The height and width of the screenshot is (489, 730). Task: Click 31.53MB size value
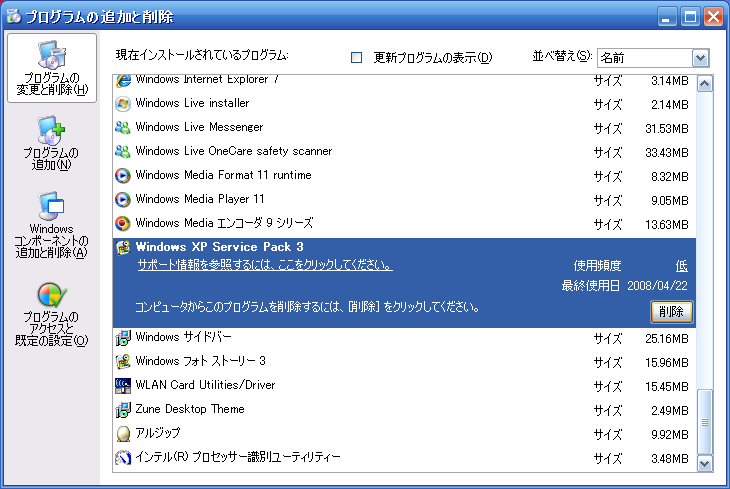[x=667, y=129]
